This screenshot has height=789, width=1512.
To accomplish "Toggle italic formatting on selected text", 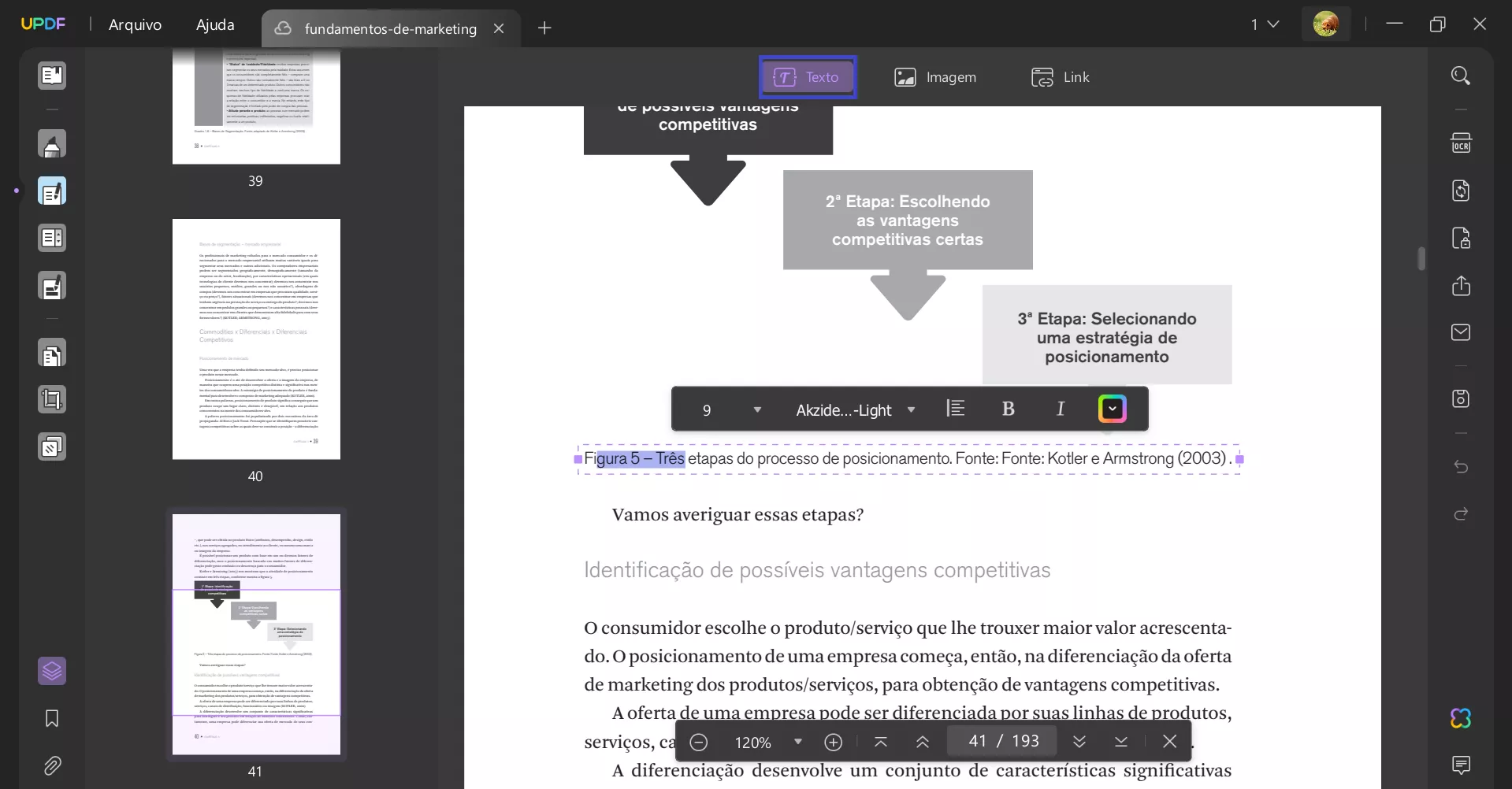I will pos(1061,409).
